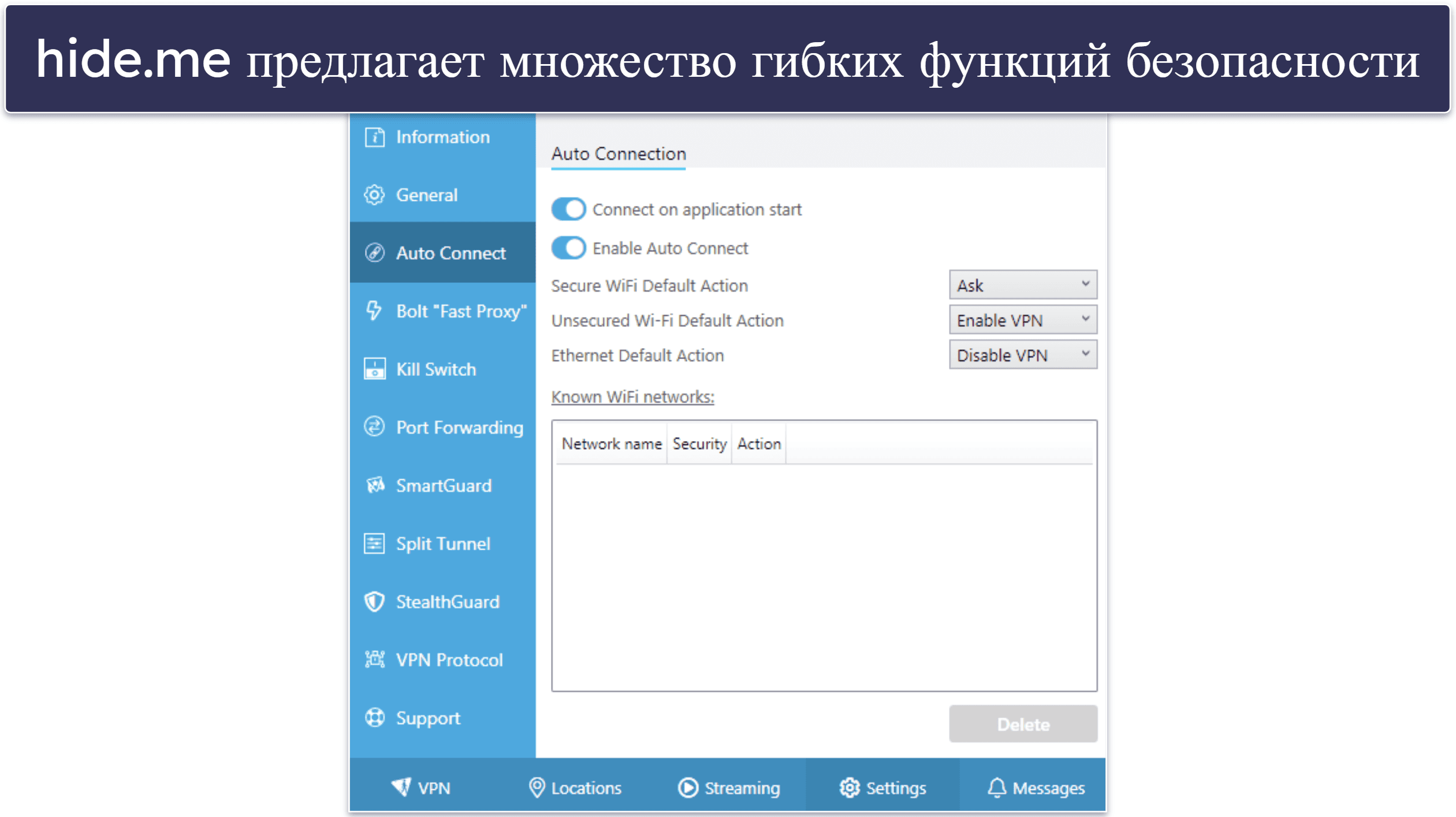The height and width of the screenshot is (817, 1456).
Task: Click the Security column header
Action: 699,443
